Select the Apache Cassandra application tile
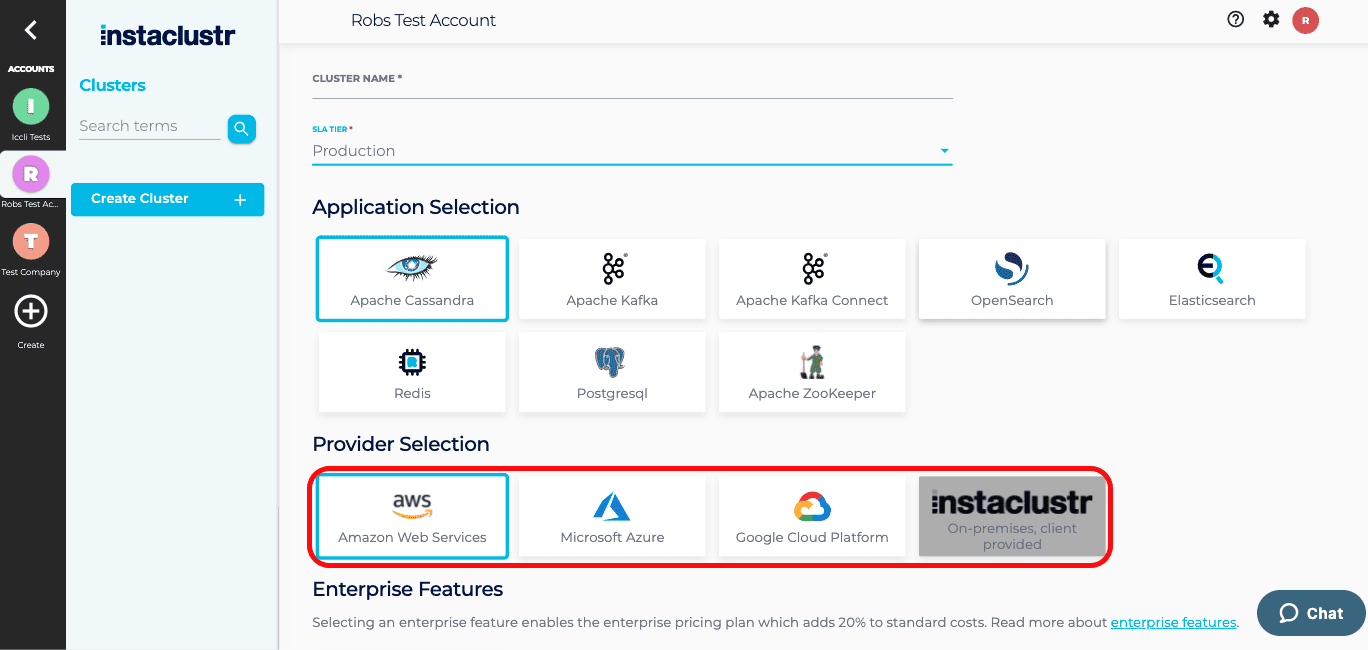Viewport: 1368px width, 650px height. [412, 279]
